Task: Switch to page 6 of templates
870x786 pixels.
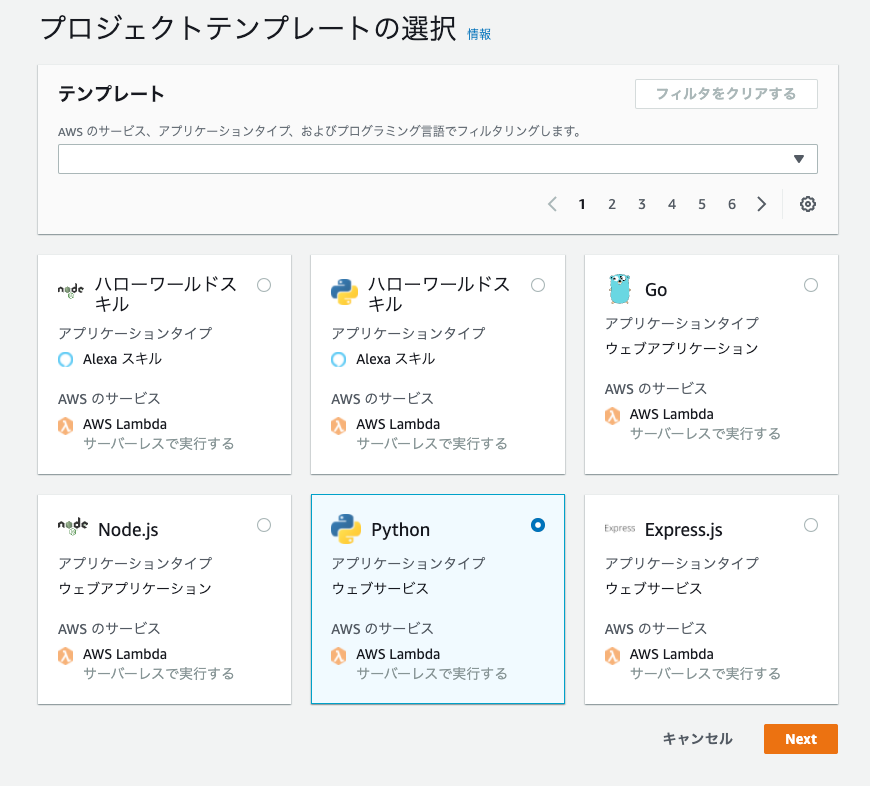Action: point(732,204)
